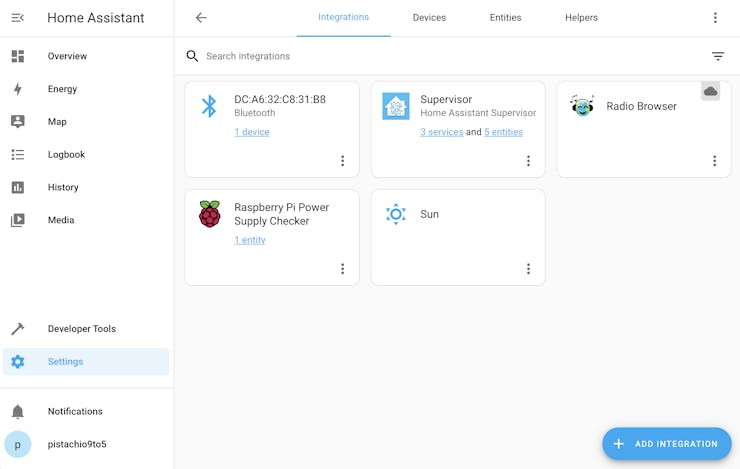The height and width of the screenshot is (469, 740).
Task: Click the History chart icon
Action: [17, 187]
